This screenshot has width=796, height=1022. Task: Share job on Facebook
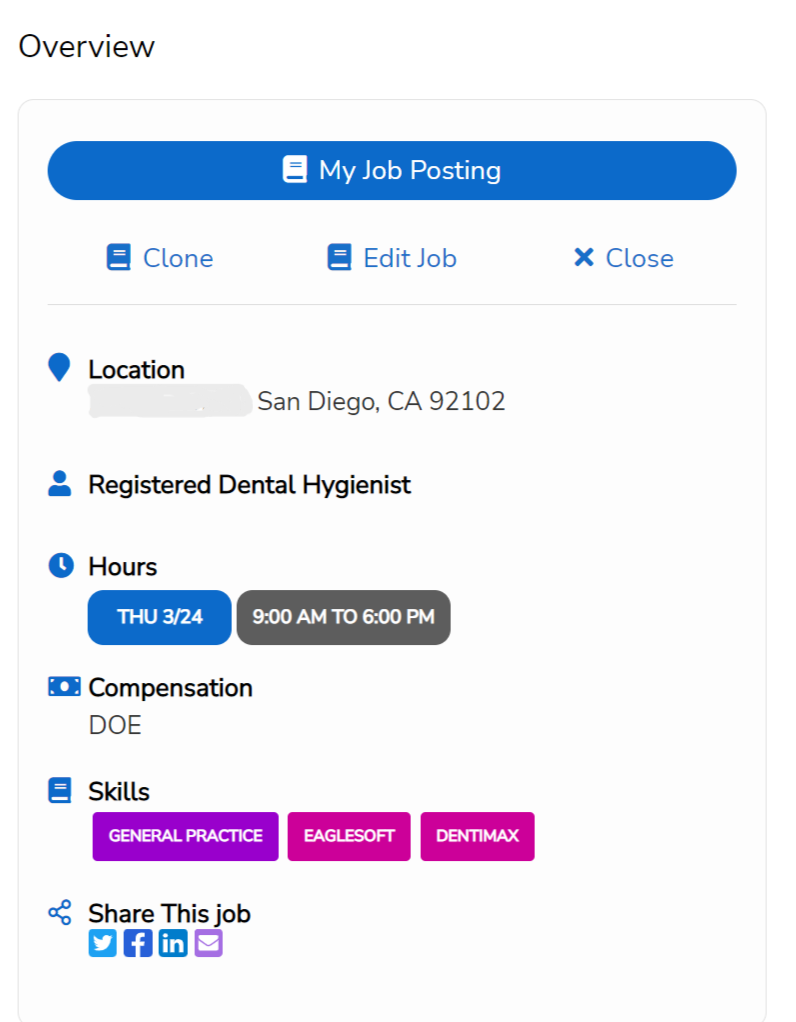pos(138,943)
